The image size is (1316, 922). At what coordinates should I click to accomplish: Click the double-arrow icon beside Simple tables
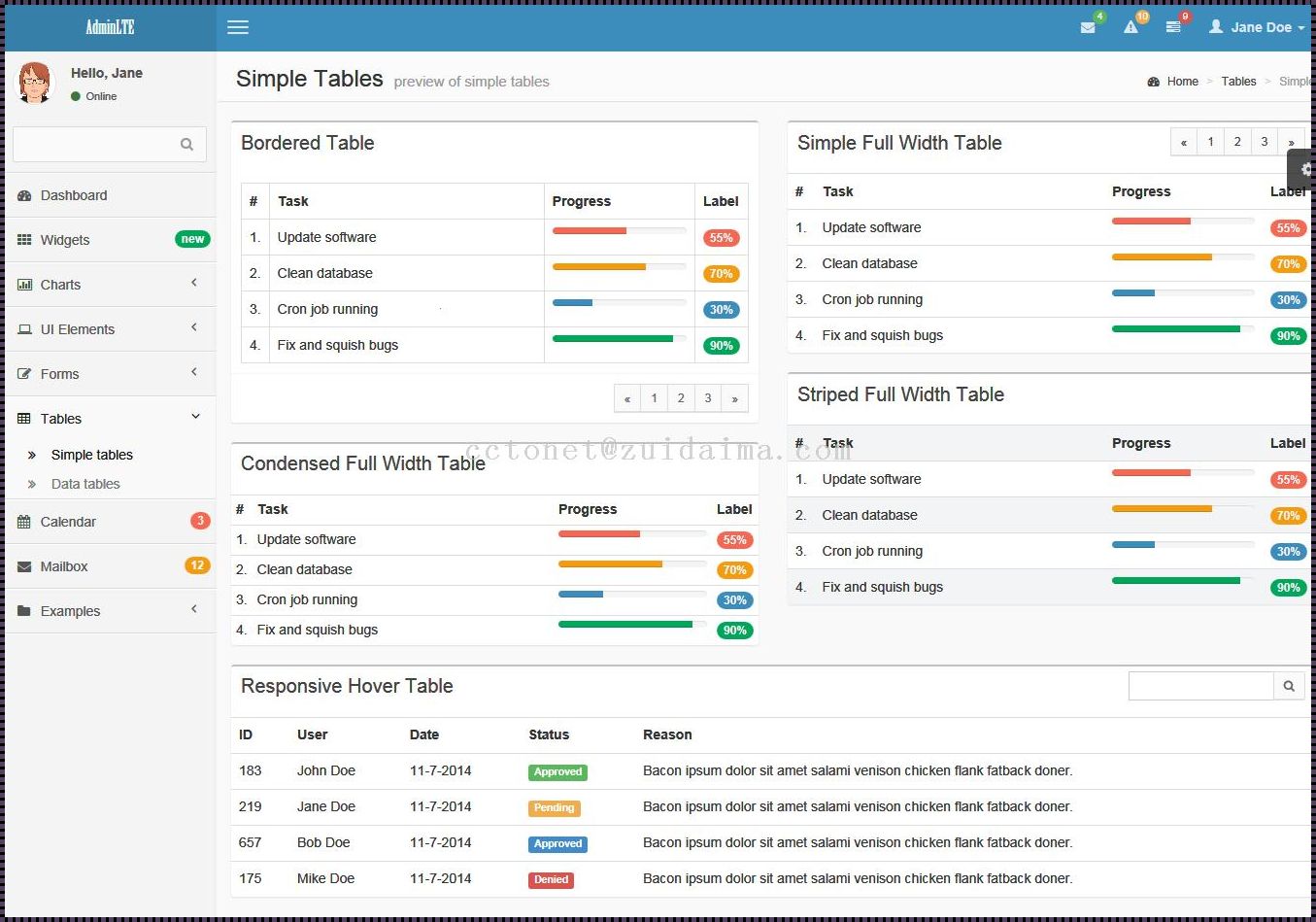32,455
